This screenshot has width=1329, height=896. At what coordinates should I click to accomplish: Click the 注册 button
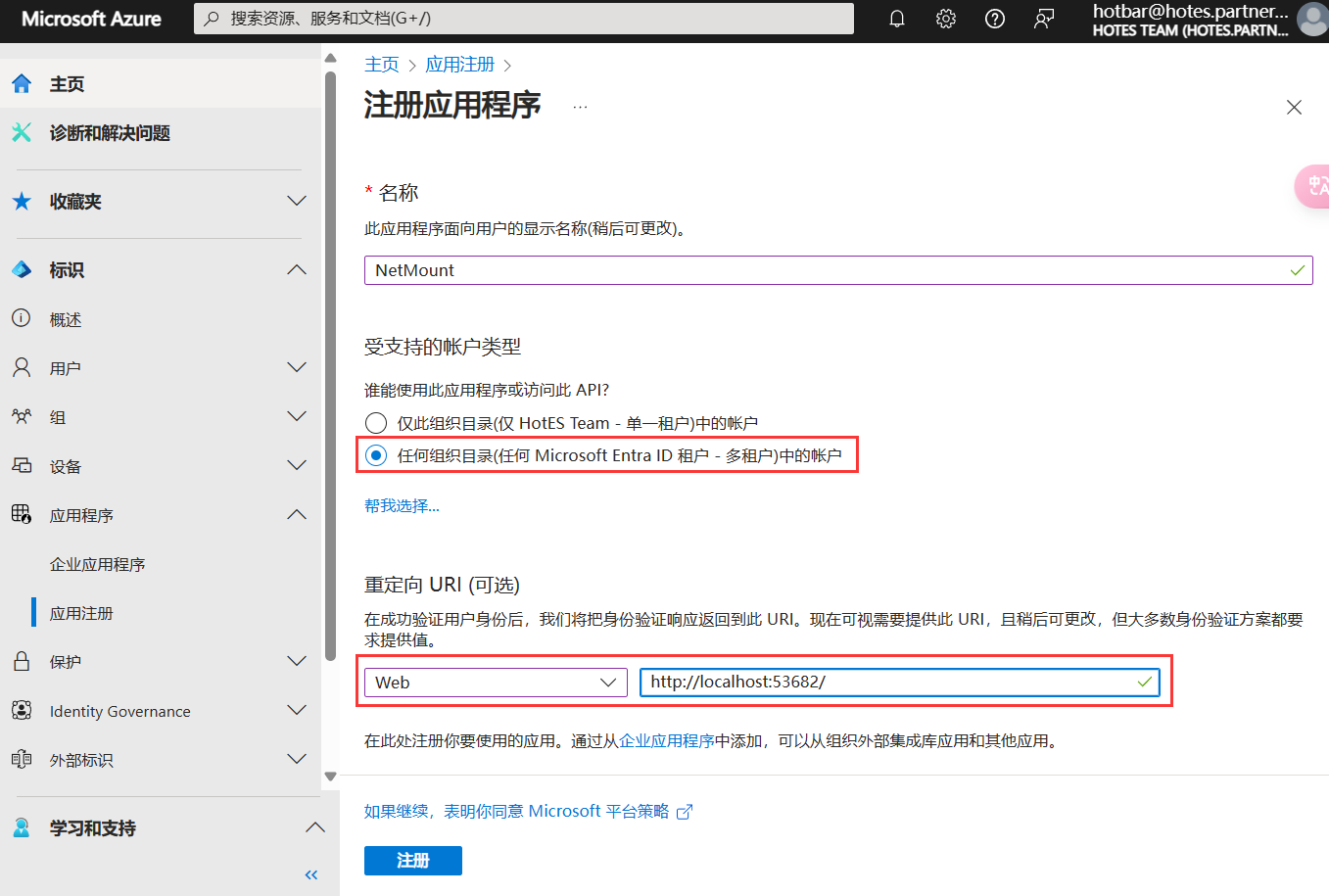[x=413, y=860]
